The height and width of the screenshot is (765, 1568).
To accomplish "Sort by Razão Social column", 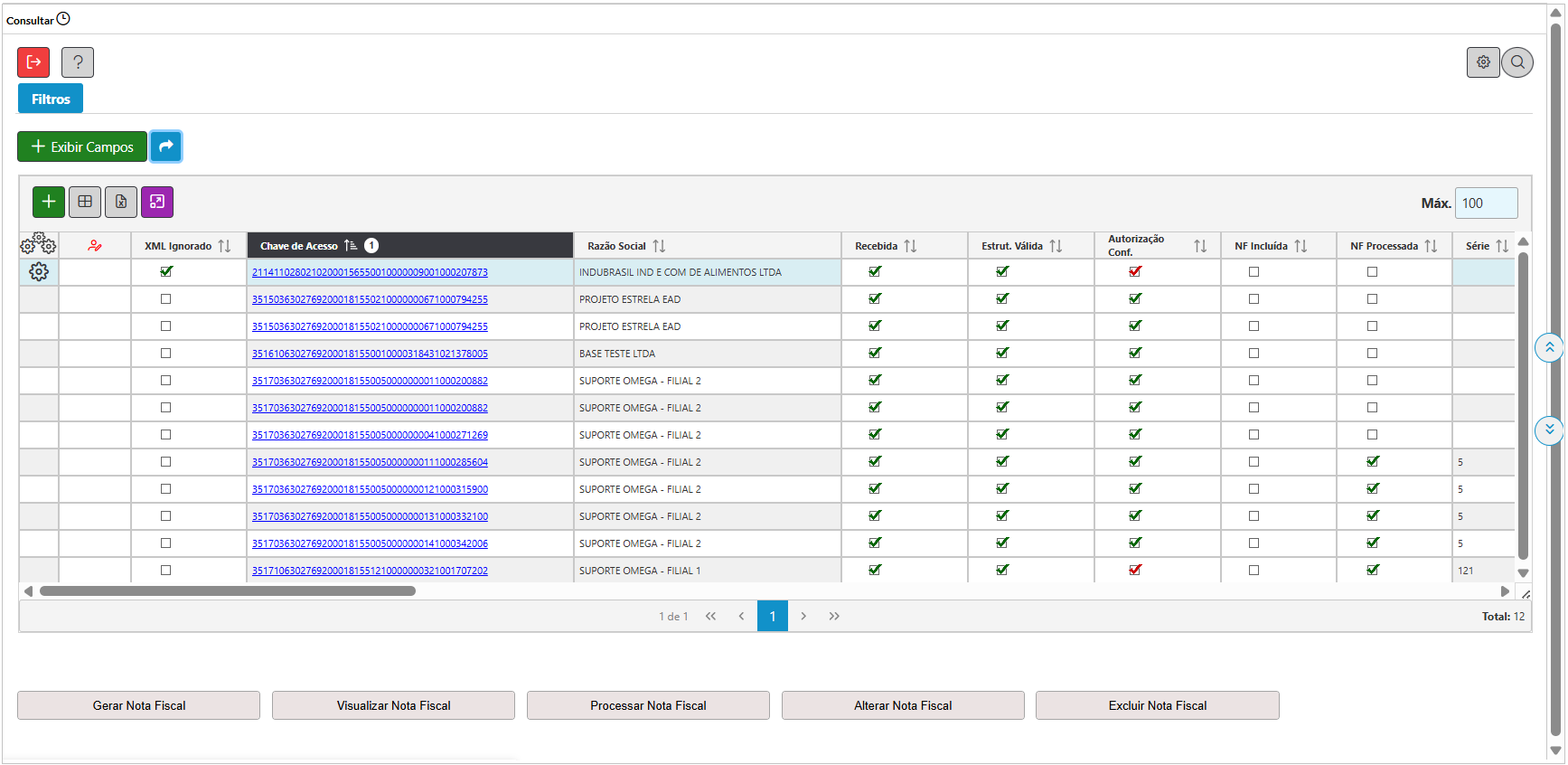I will coord(659,246).
